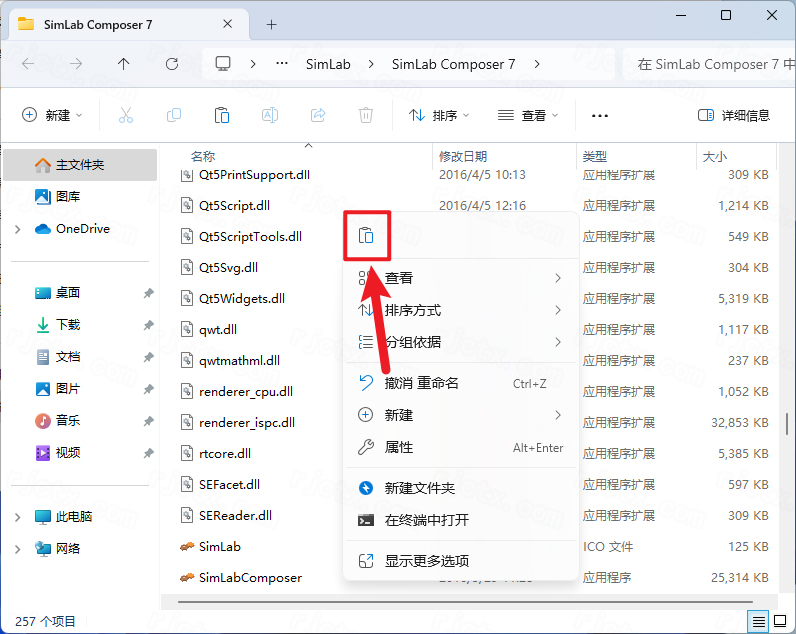Click the Share toolbar icon
The height and width of the screenshot is (634, 796).
[x=318, y=115]
